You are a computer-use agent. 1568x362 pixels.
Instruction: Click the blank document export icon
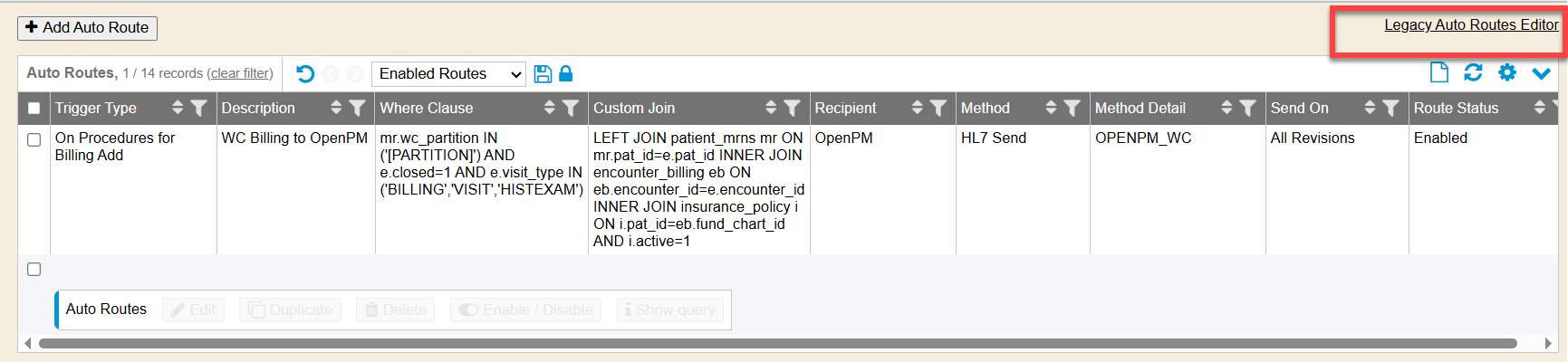(x=1438, y=72)
